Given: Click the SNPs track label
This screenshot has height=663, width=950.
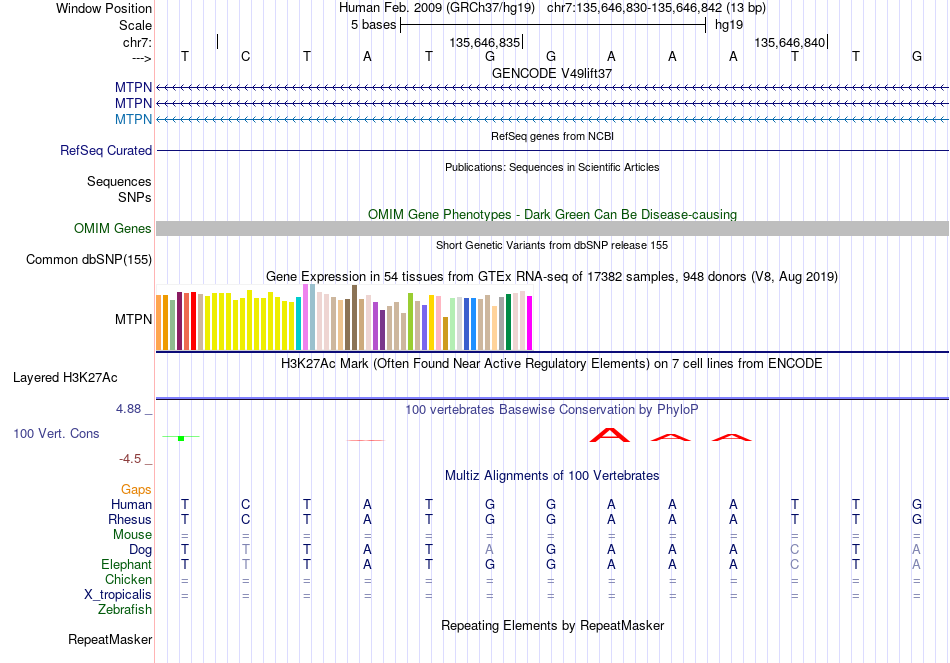Looking at the screenshot, I should [135, 197].
